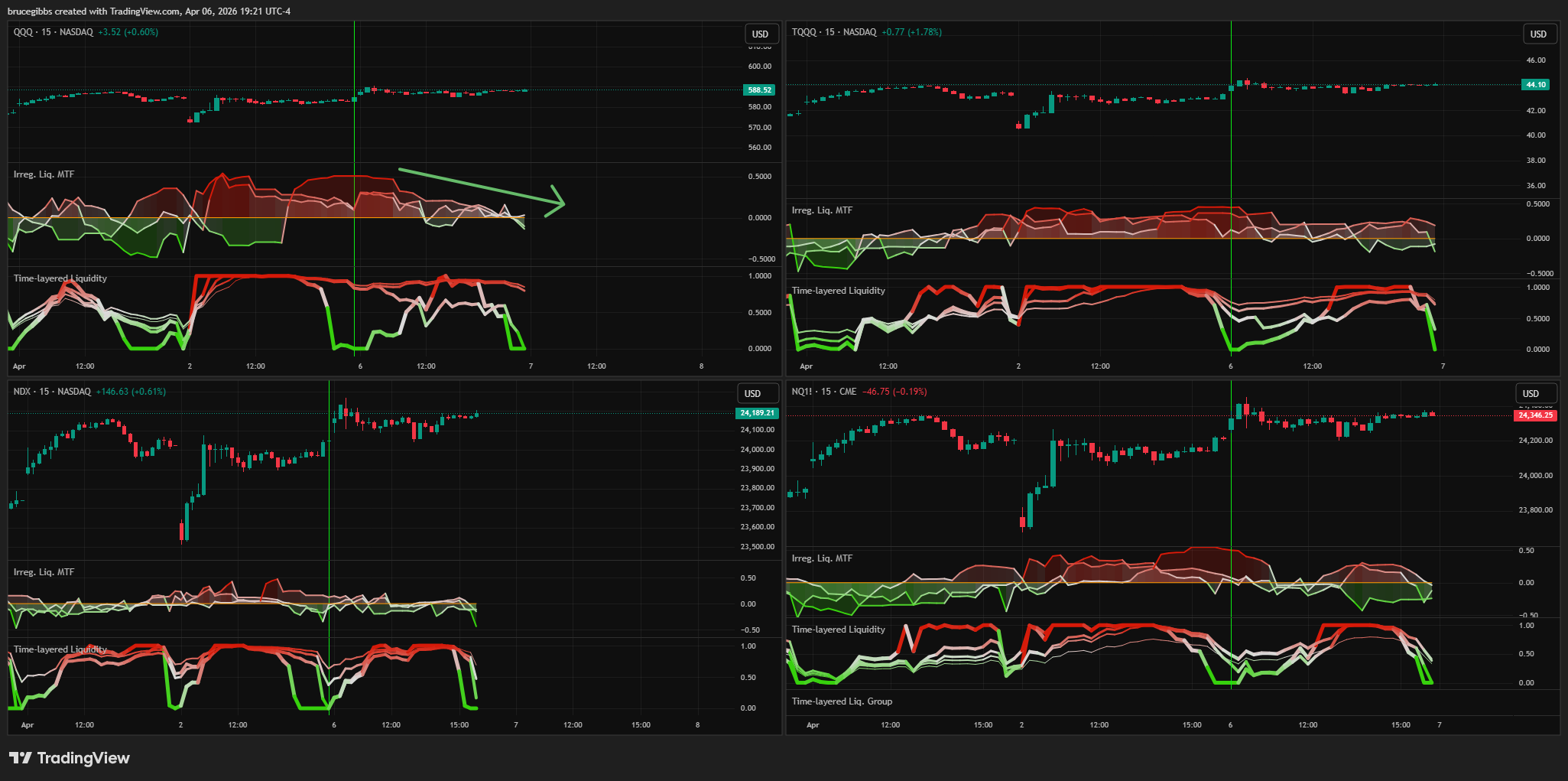Select the NDX symbol title
Screen dimensions: 1568x781
(21, 392)
